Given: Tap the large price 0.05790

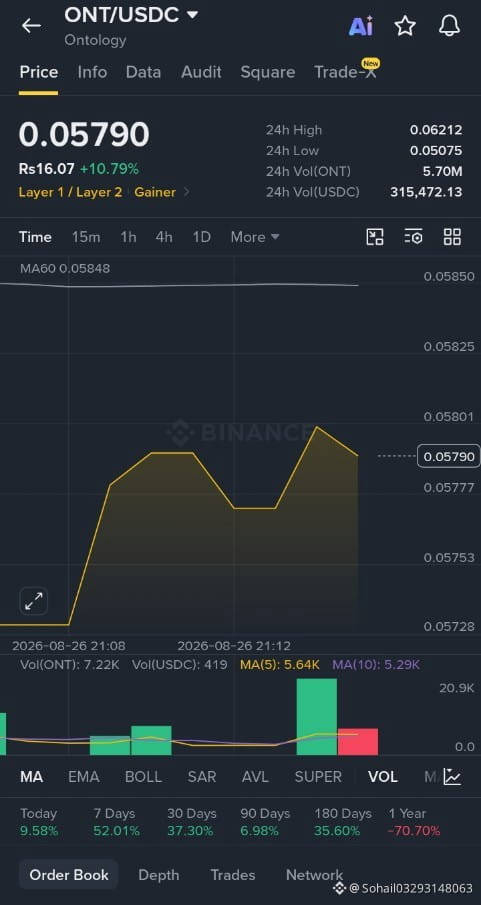Looking at the screenshot, I should point(84,134).
